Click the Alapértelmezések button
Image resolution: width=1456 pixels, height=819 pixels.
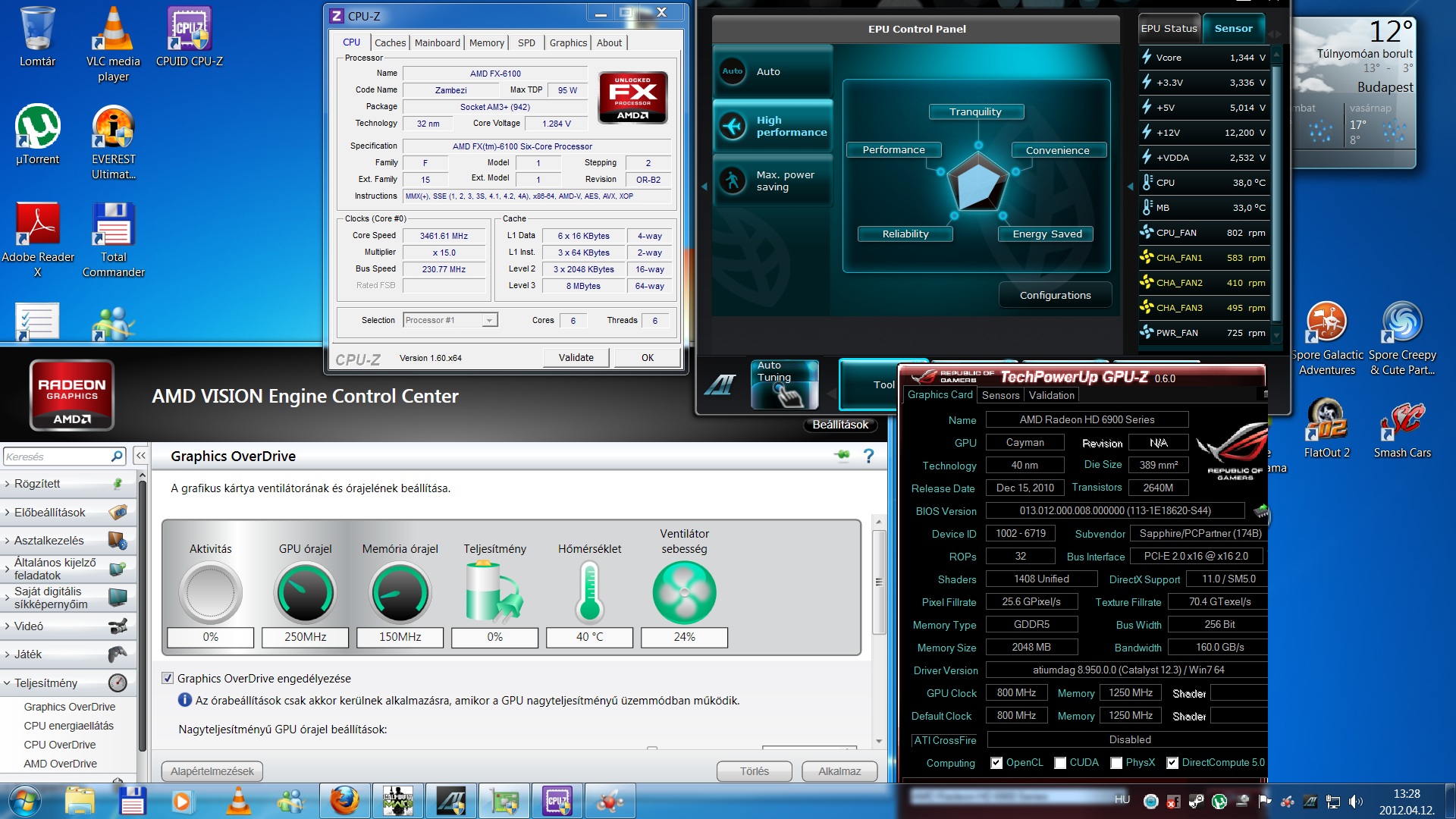pyautogui.click(x=212, y=771)
